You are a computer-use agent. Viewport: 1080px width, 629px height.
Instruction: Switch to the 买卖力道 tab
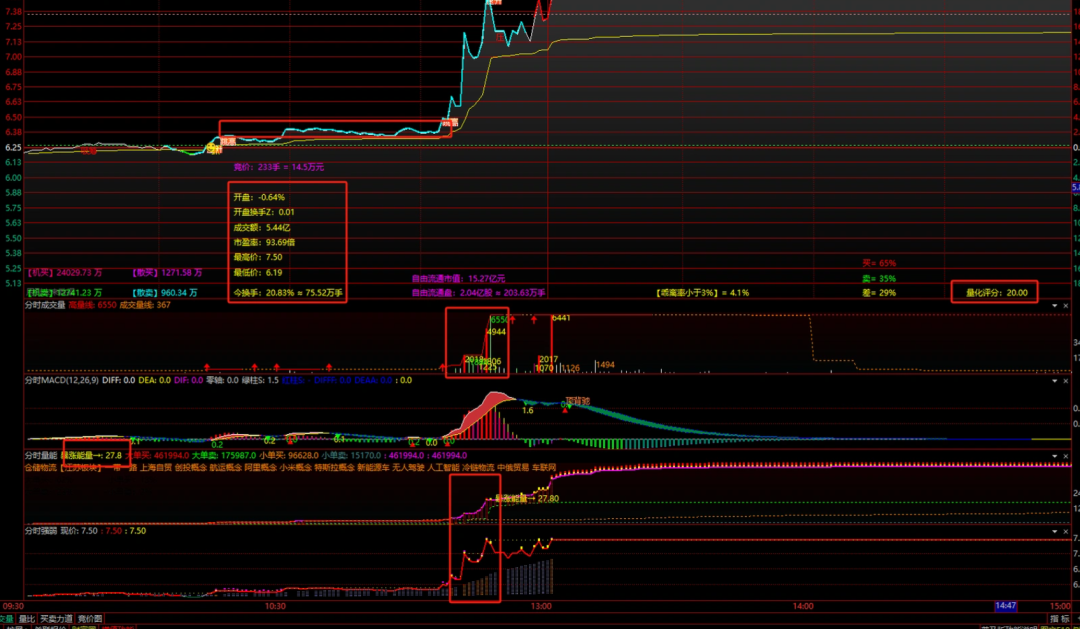coord(56,619)
